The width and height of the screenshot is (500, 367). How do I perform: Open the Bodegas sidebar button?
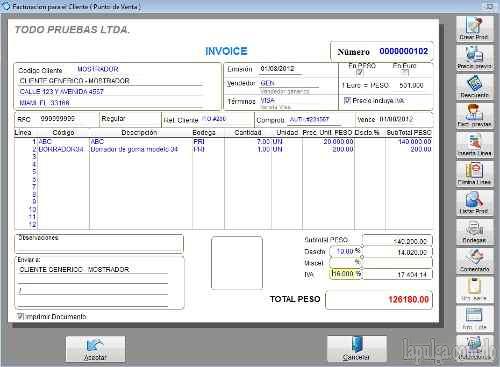click(475, 232)
